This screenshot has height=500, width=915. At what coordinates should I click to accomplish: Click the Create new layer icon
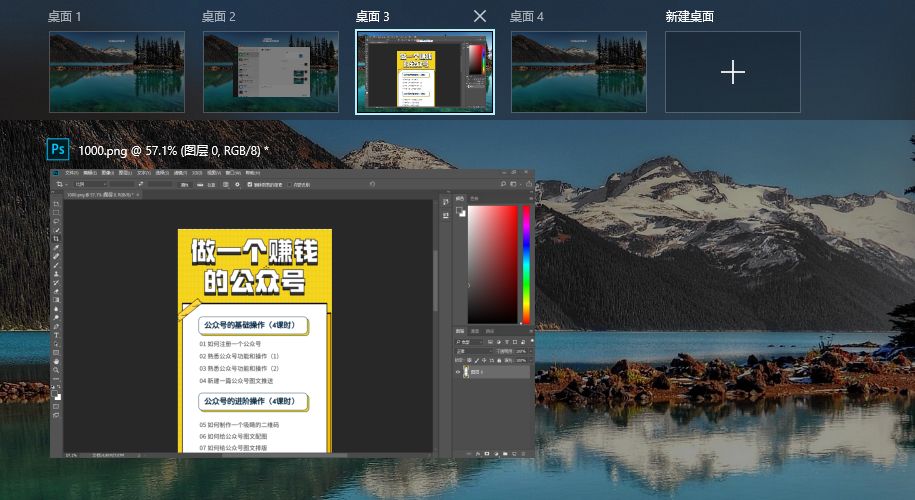coord(514,453)
